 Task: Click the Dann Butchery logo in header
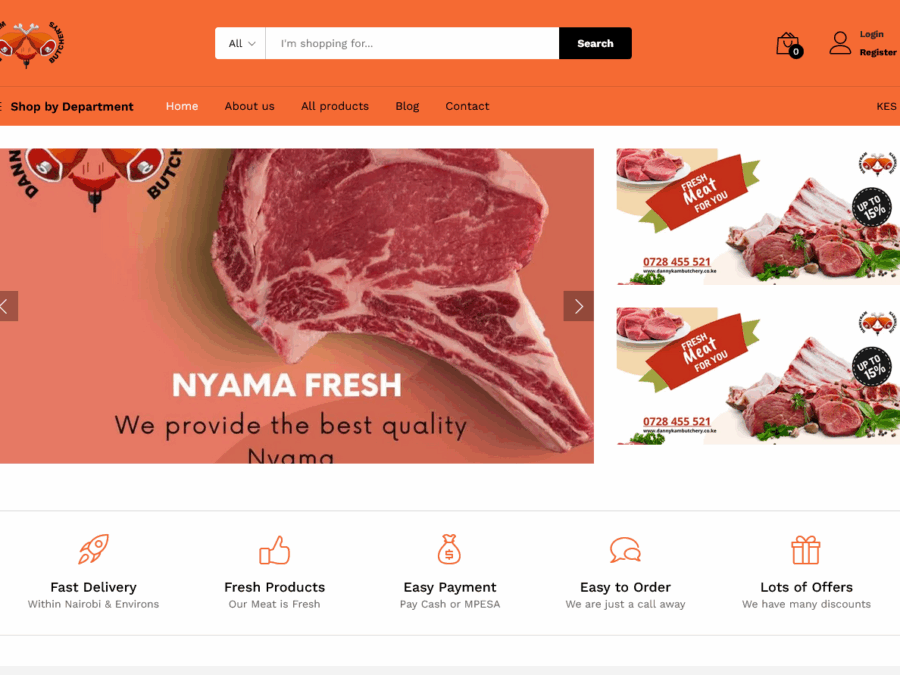point(32,44)
